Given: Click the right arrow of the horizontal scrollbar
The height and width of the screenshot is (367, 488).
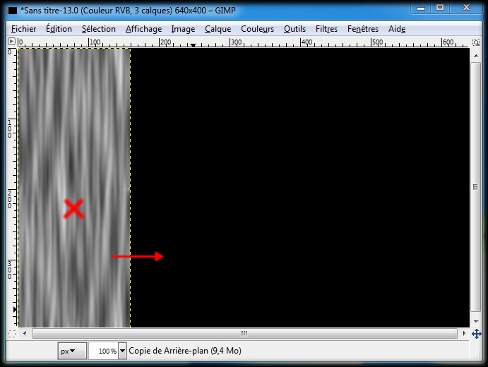Looking at the screenshot, I should pyautogui.click(x=464, y=333).
